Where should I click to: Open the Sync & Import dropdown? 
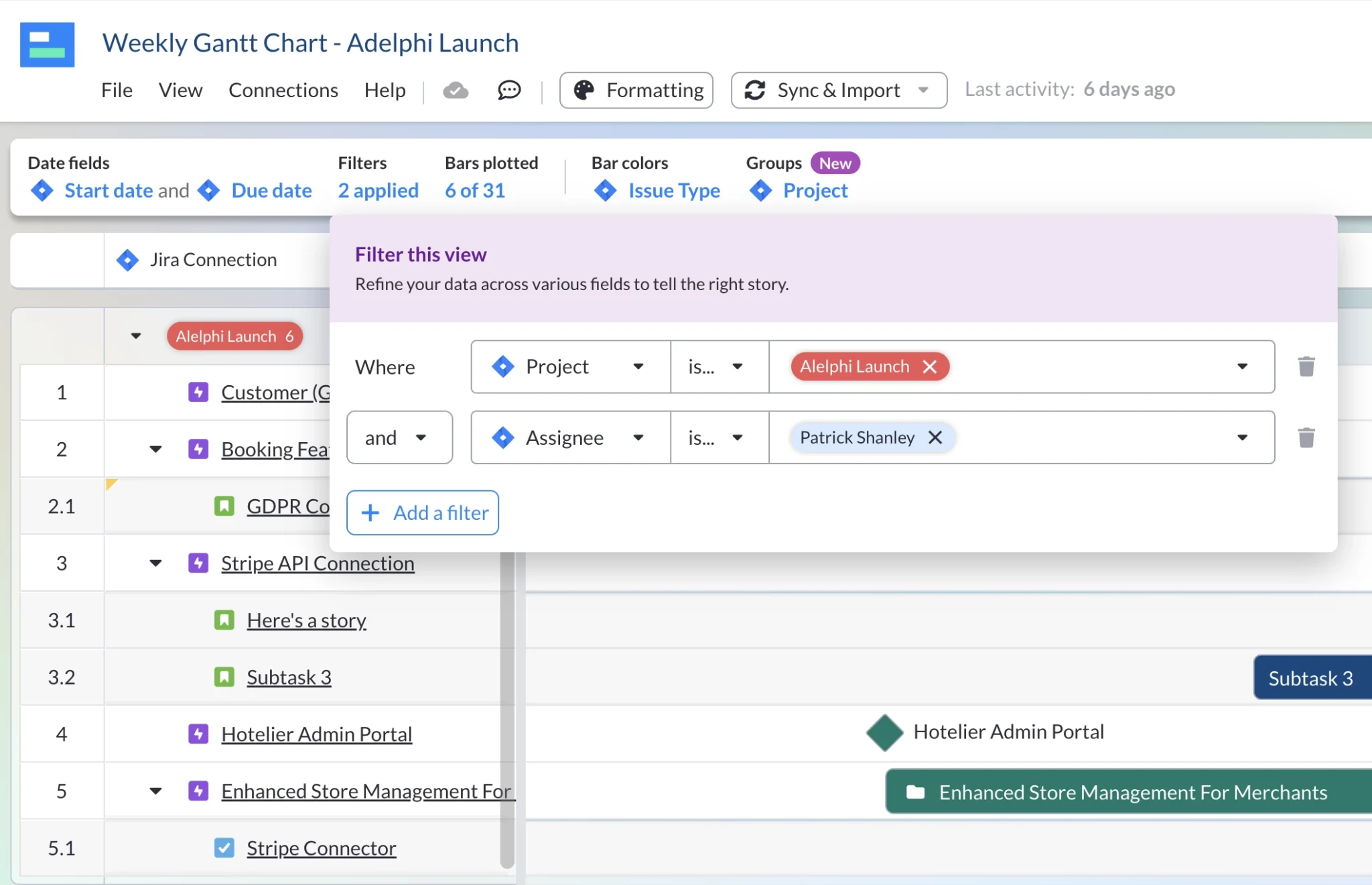point(839,90)
